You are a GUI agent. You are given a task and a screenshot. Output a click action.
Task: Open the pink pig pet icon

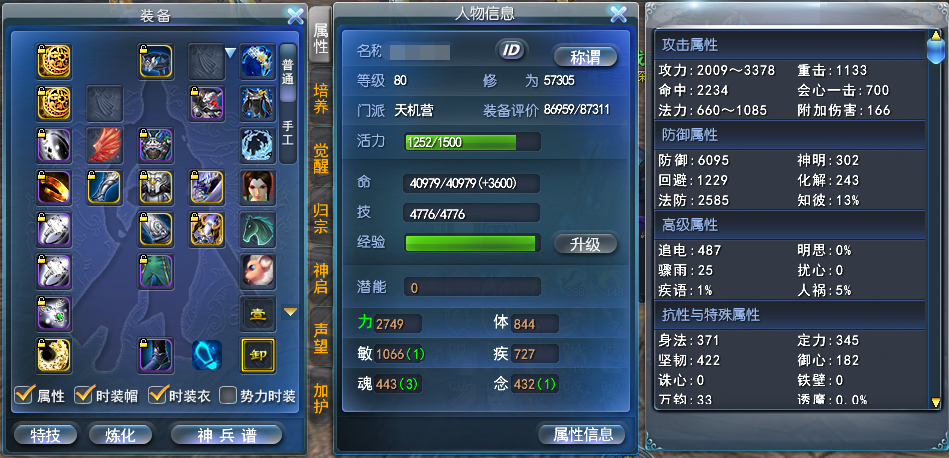click(x=258, y=271)
